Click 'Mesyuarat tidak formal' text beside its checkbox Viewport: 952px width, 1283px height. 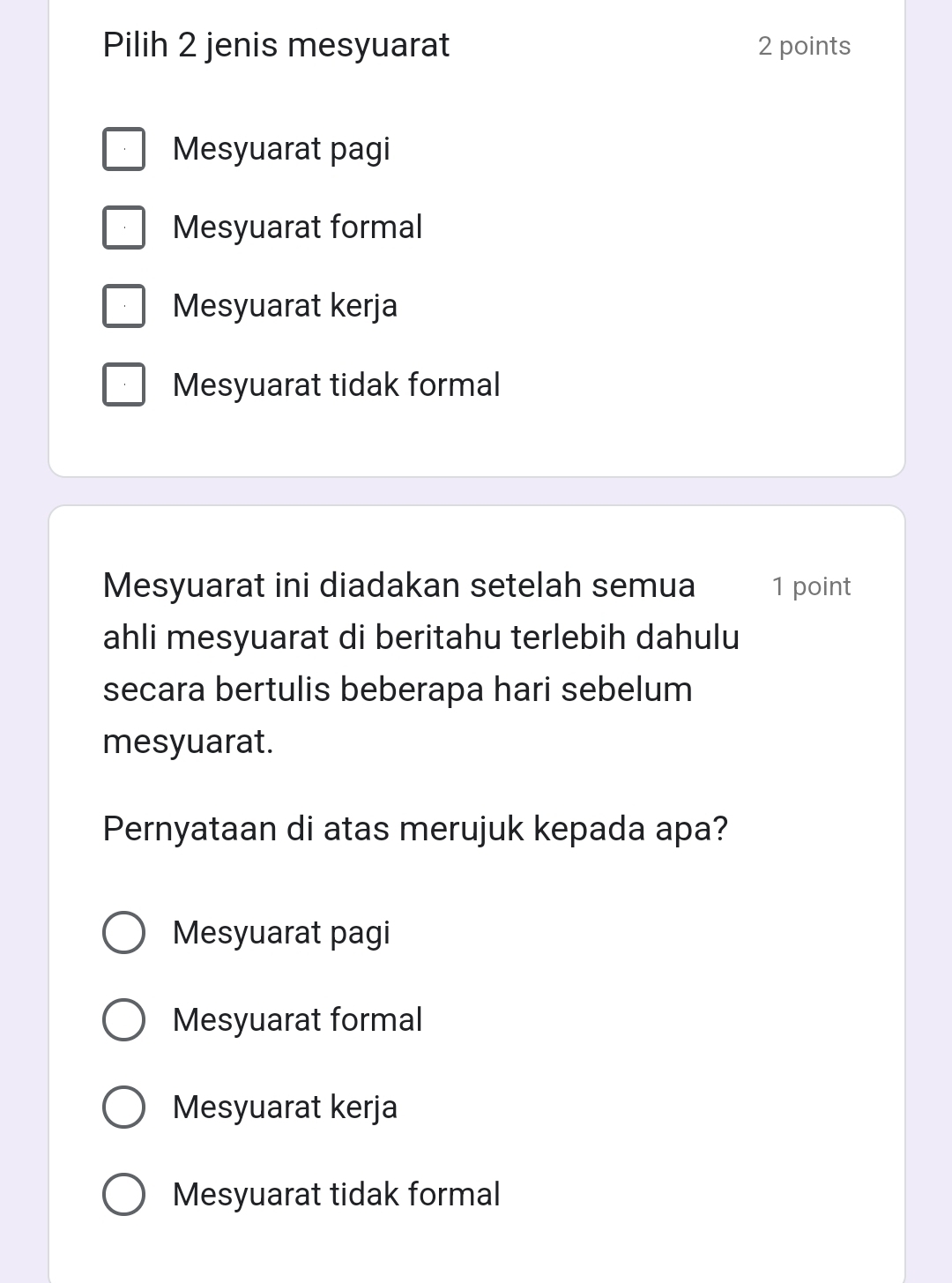(336, 385)
